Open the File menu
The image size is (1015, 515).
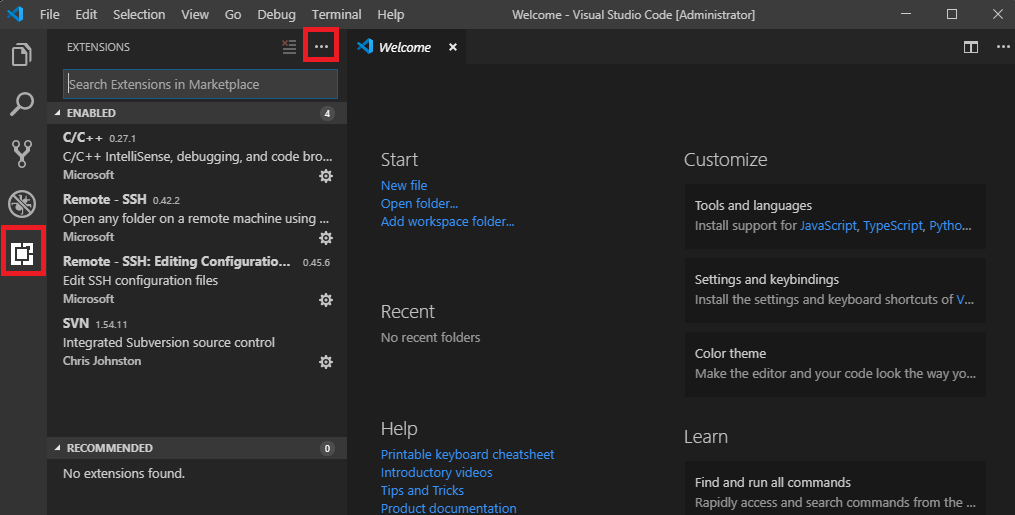click(x=49, y=14)
